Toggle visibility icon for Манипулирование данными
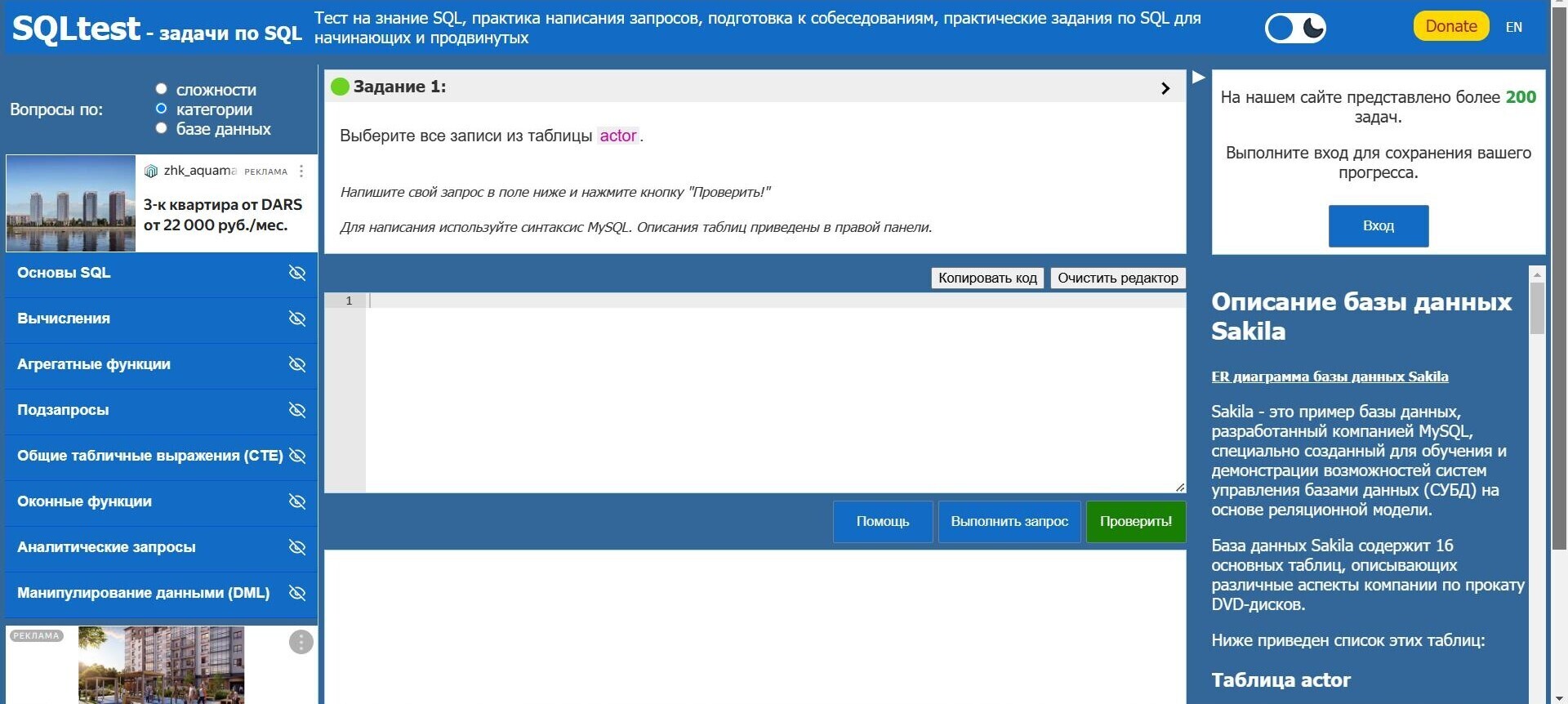This screenshot has height=704, width=1568. [x=297, y=593]
